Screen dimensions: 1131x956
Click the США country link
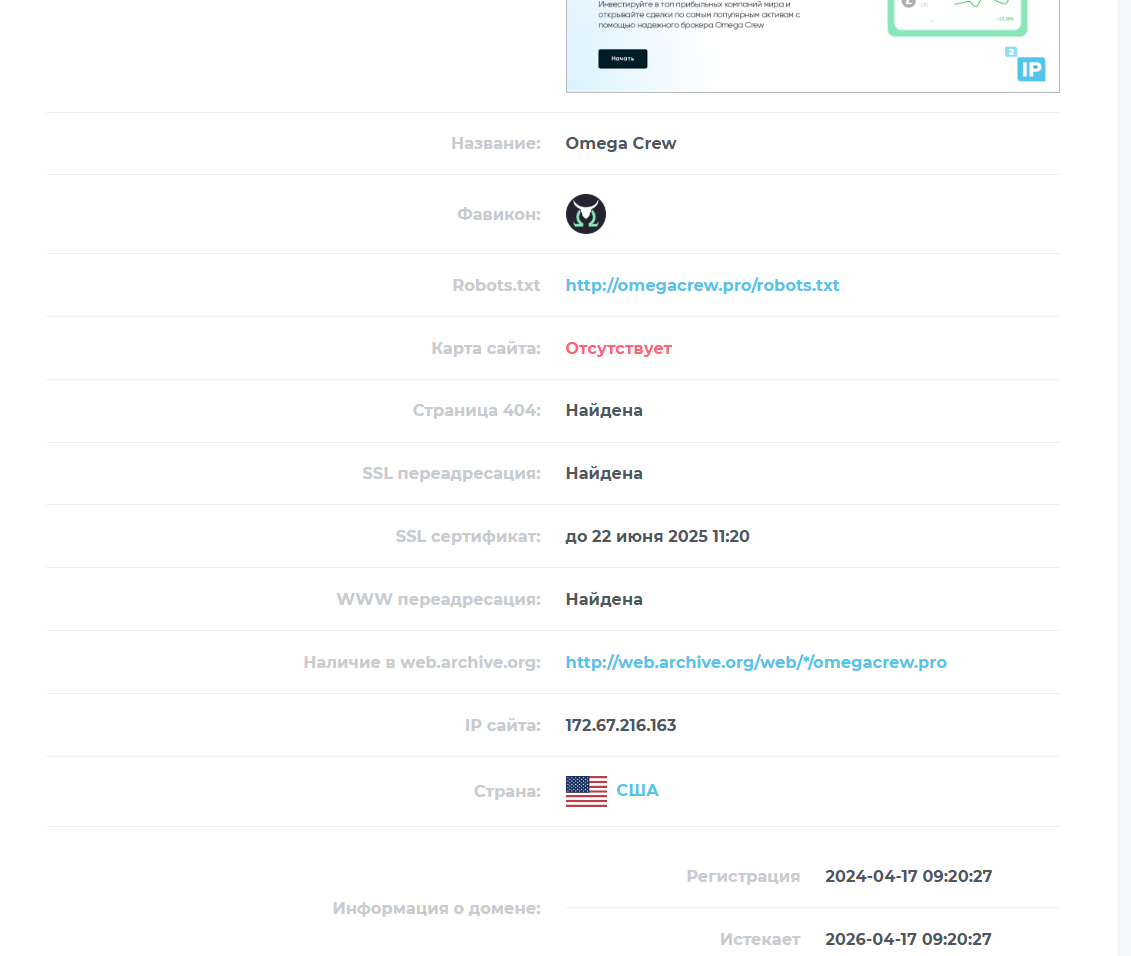[638, 791]
